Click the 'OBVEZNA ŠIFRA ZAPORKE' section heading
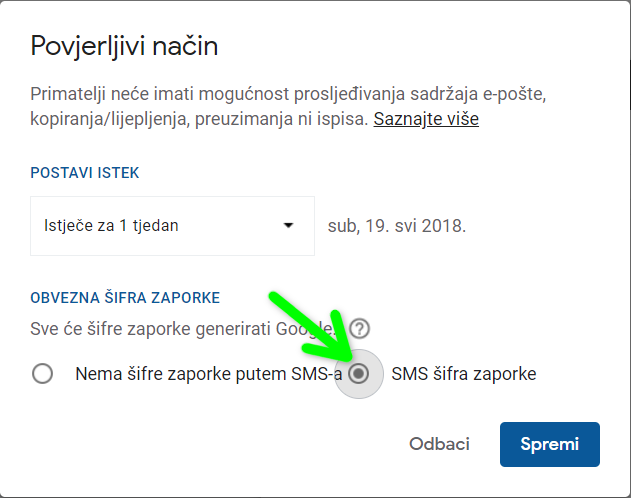 (125, 297)
